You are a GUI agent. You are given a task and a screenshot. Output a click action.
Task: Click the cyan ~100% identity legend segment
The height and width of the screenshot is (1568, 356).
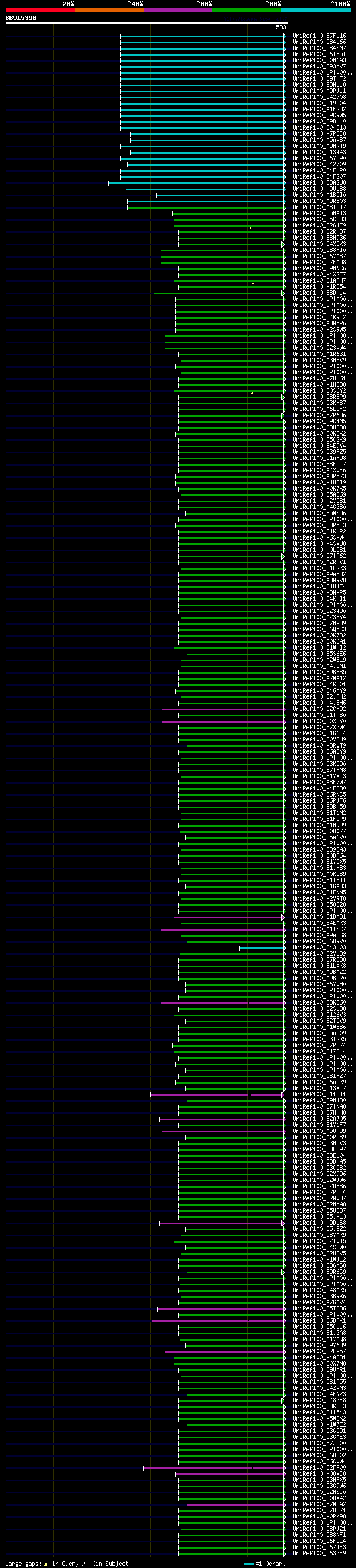tap(316, 10)
